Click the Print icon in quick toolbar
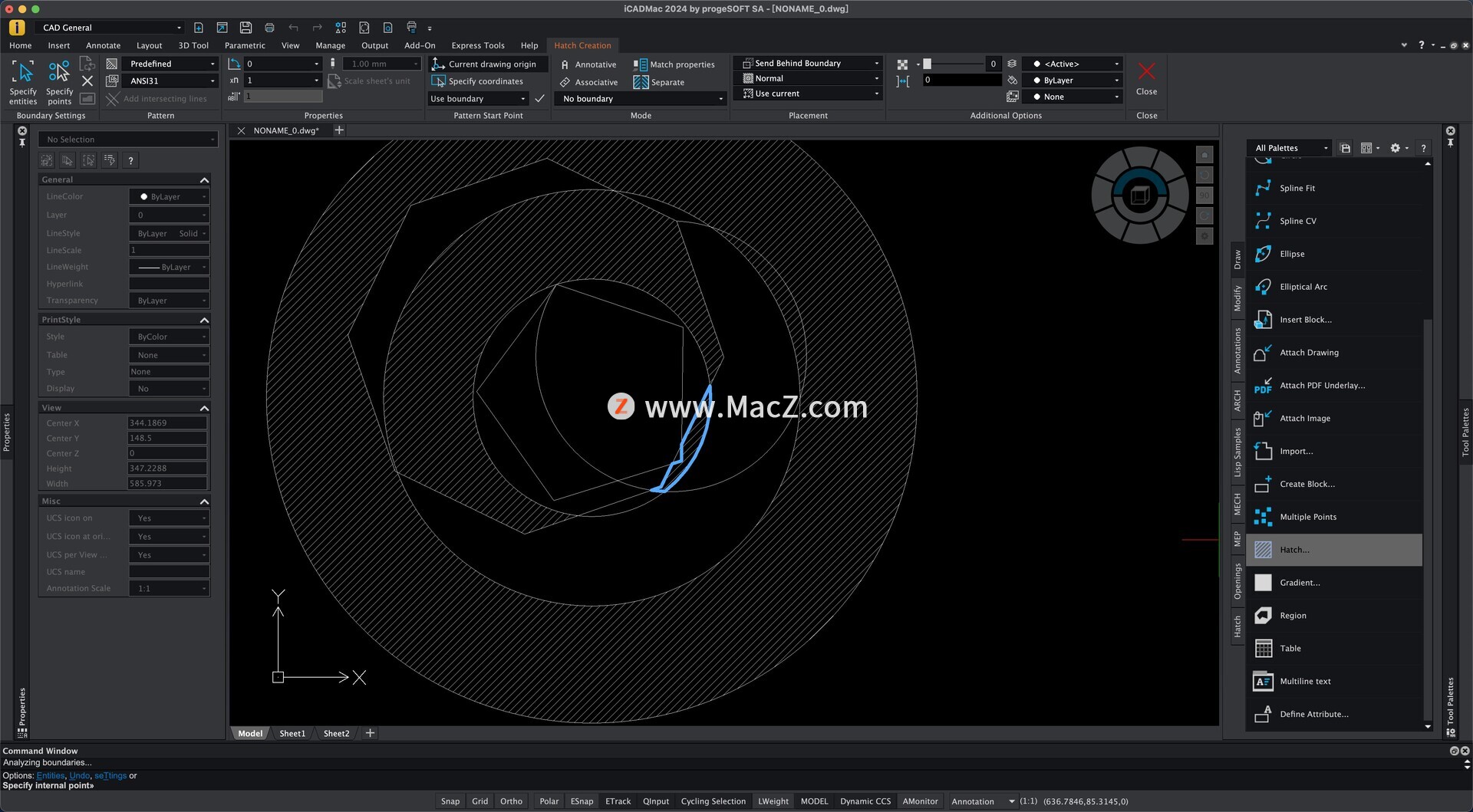 tap(269, 28)
